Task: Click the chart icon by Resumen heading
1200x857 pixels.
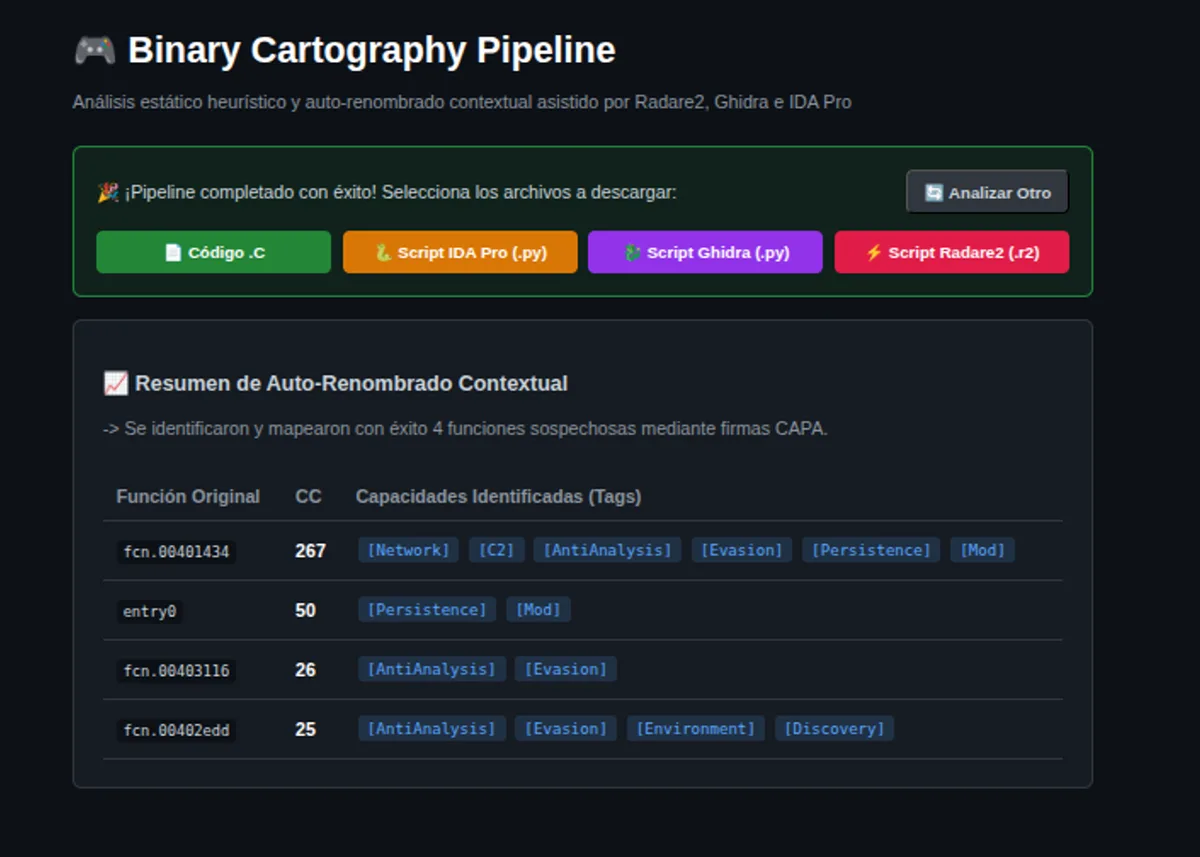Action: (115, 383)
